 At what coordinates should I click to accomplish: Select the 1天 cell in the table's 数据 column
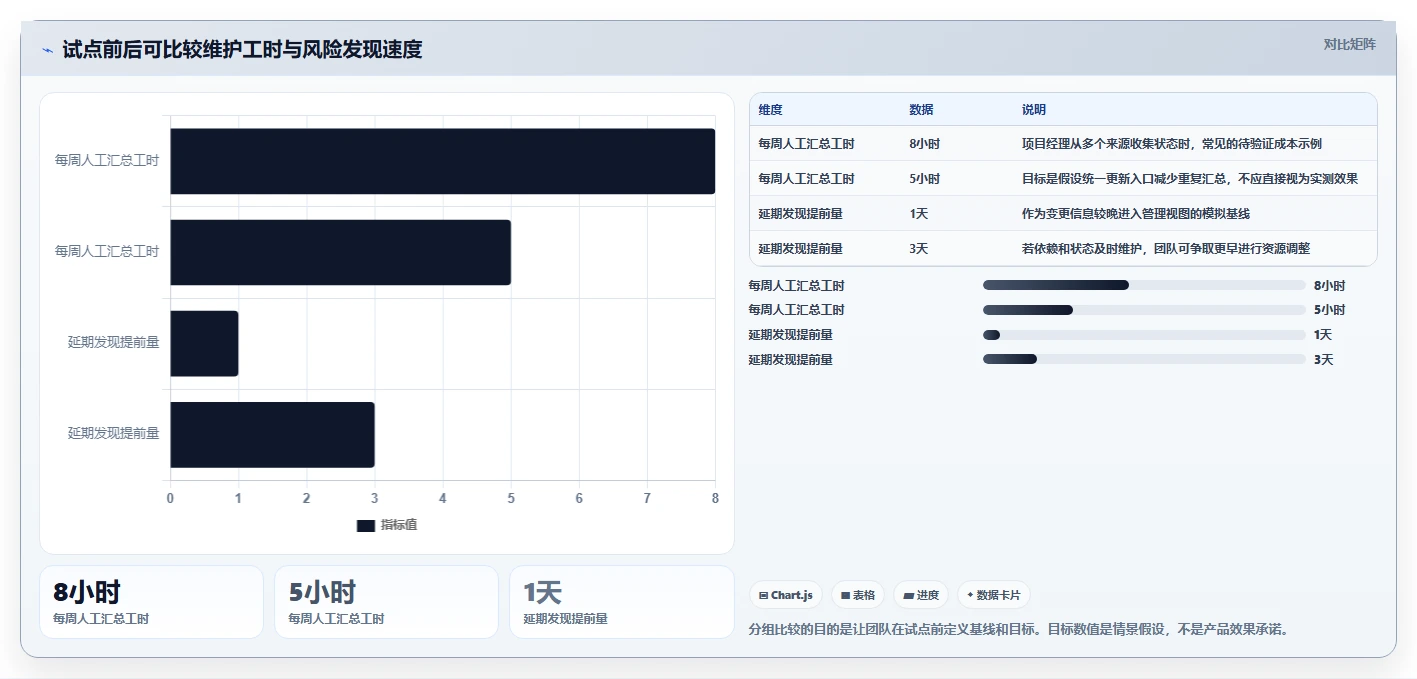918,214
